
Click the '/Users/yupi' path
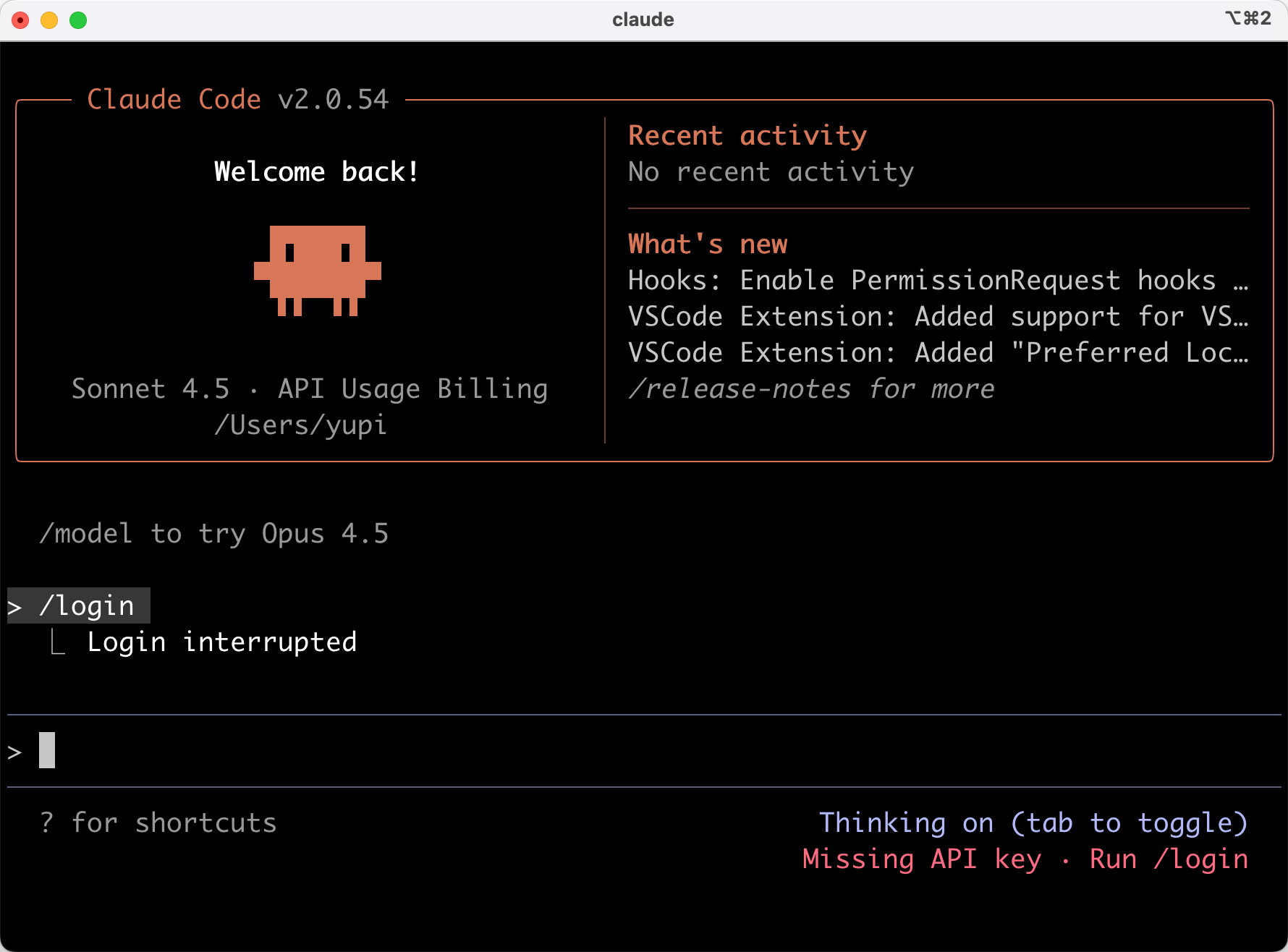pos(300,425)
